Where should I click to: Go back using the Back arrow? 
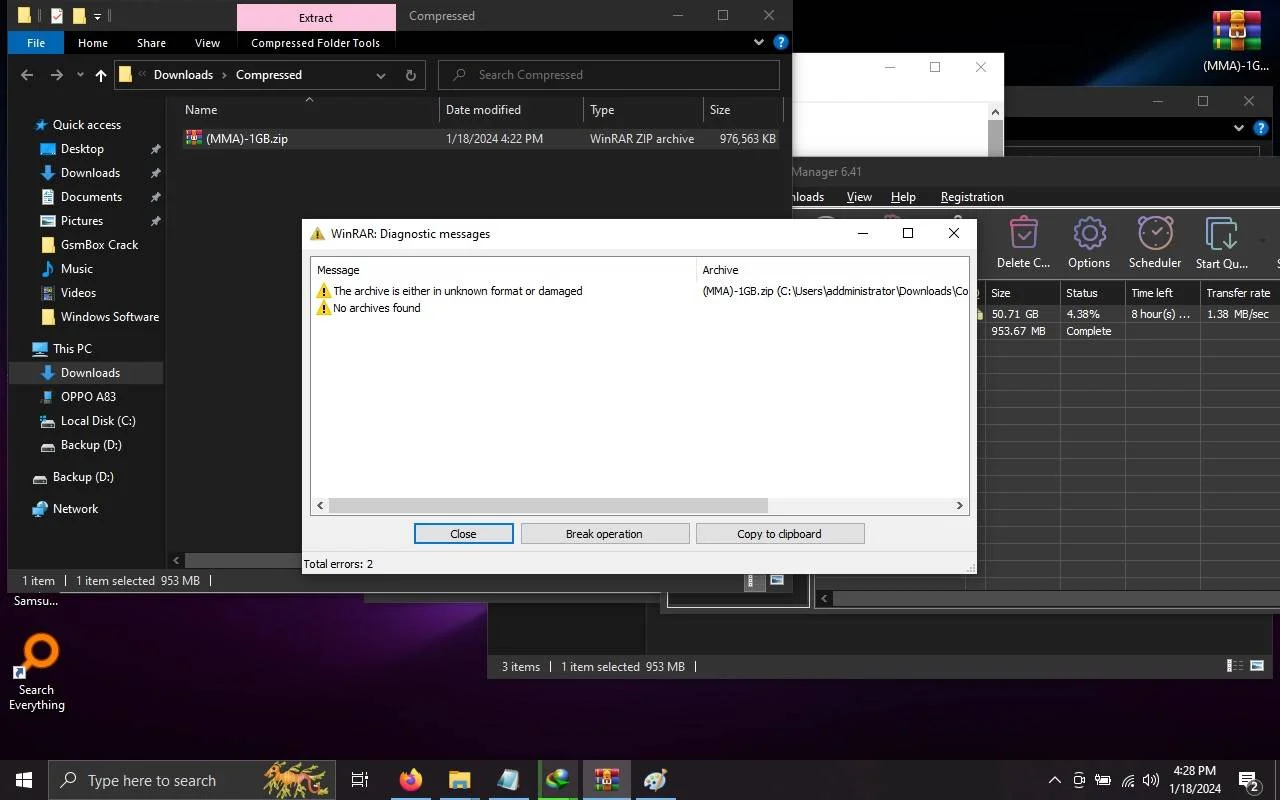click(27, 75)
